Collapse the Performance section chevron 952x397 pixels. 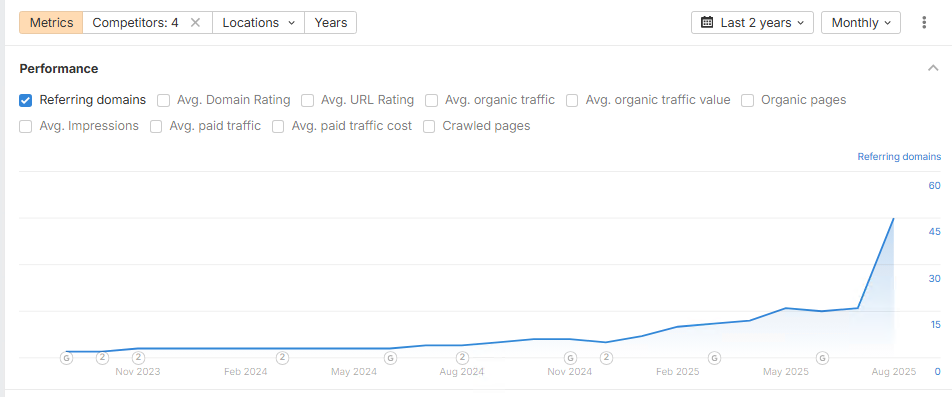(933, 68)
